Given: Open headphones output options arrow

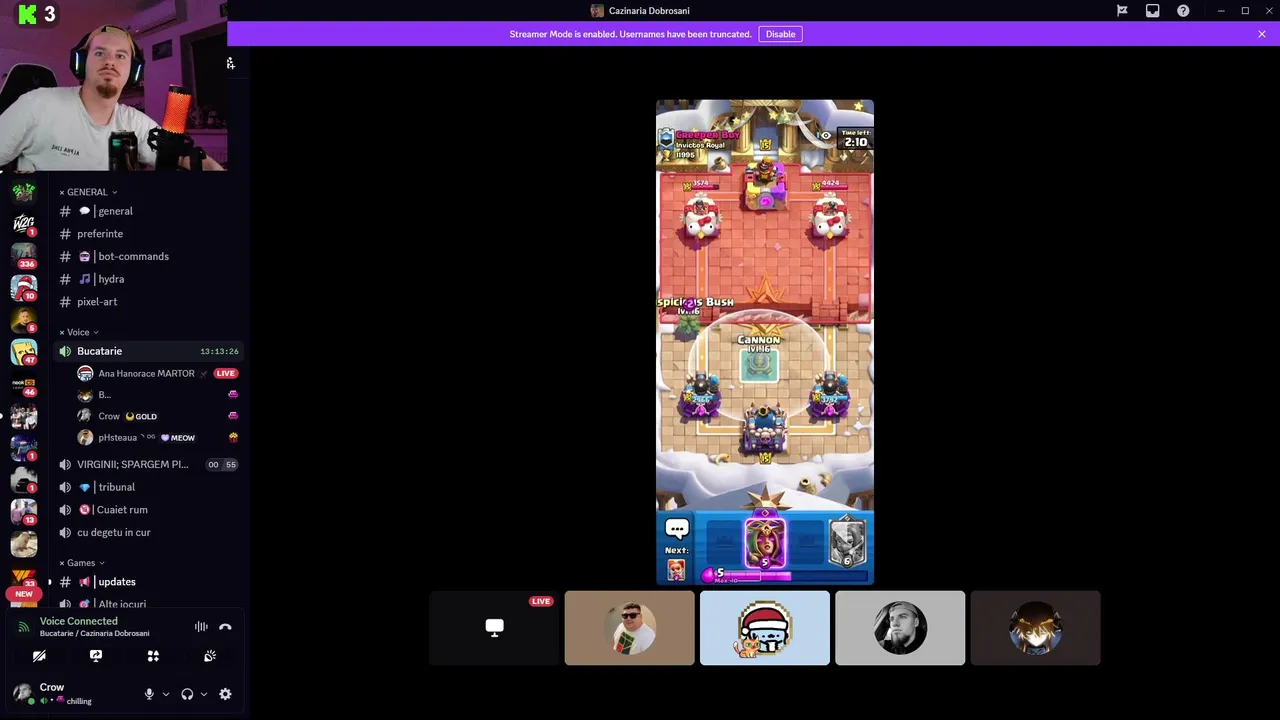Looking at the screenshot, I should tap(204, 694).
